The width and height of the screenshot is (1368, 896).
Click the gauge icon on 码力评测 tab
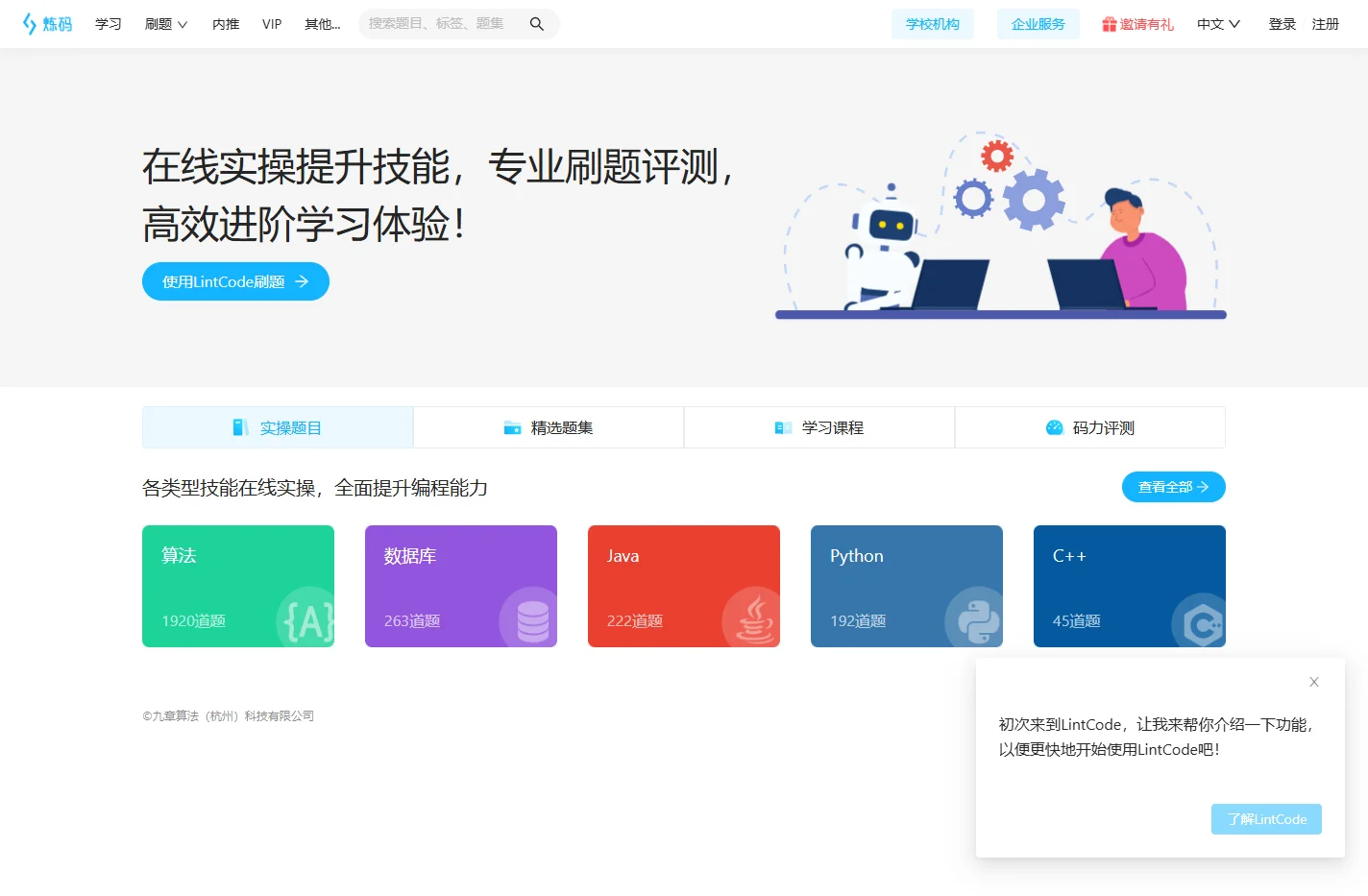click(1054, 427)
